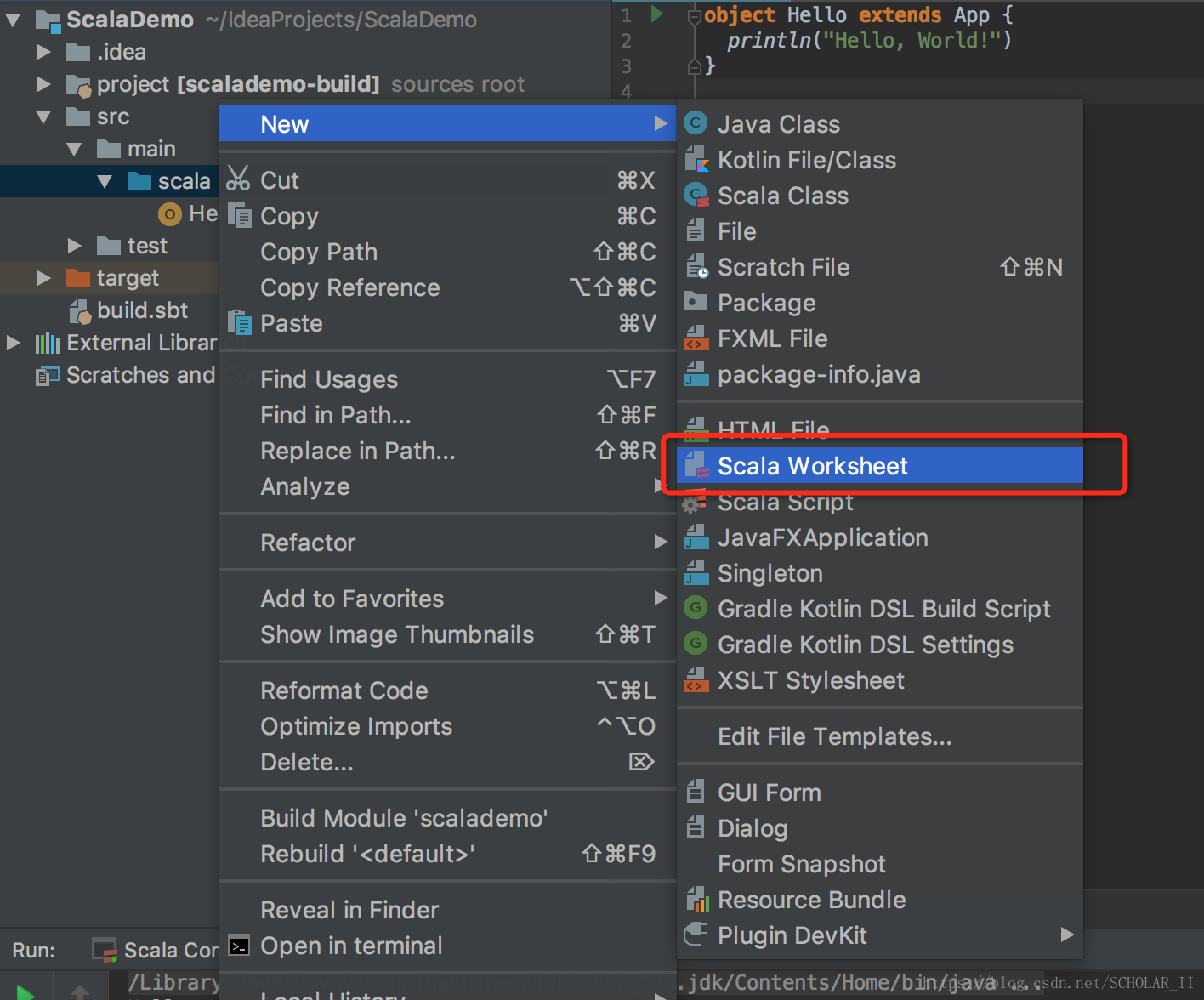Choose Form Snapshot
1204x1000 pixels.
pyautogui.click(x=879, y=864)
